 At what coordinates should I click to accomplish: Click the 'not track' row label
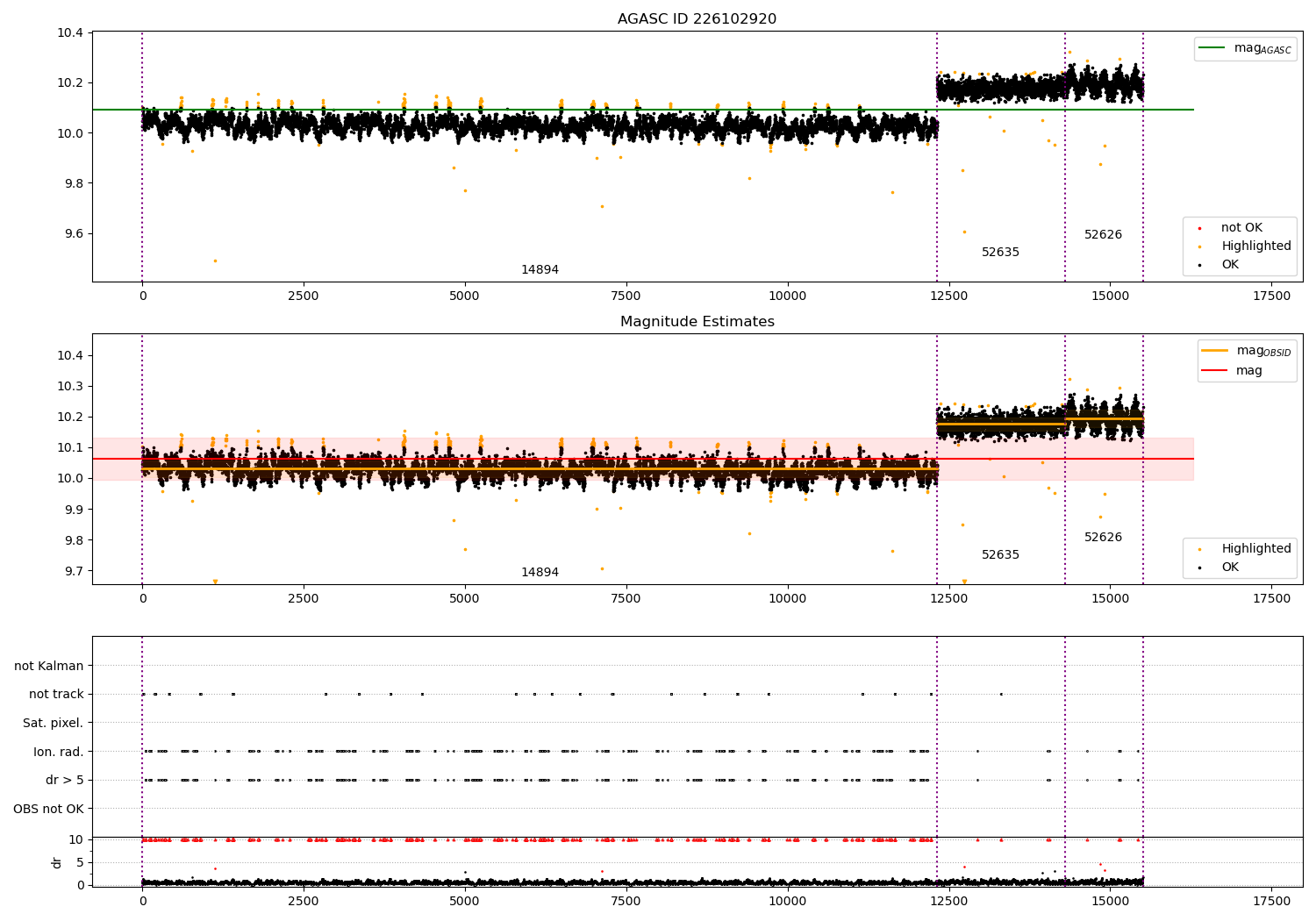[x=56, y=695]
